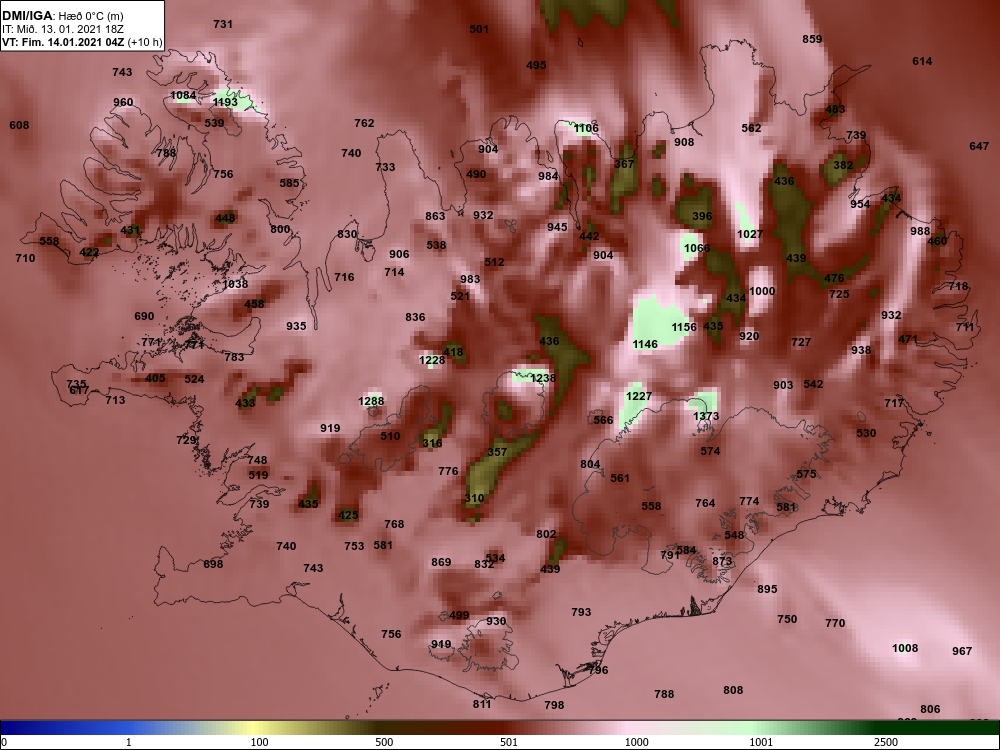Screen dimensions: 1000x750
Task: Click the map value 425
Action: click(348, 515)
